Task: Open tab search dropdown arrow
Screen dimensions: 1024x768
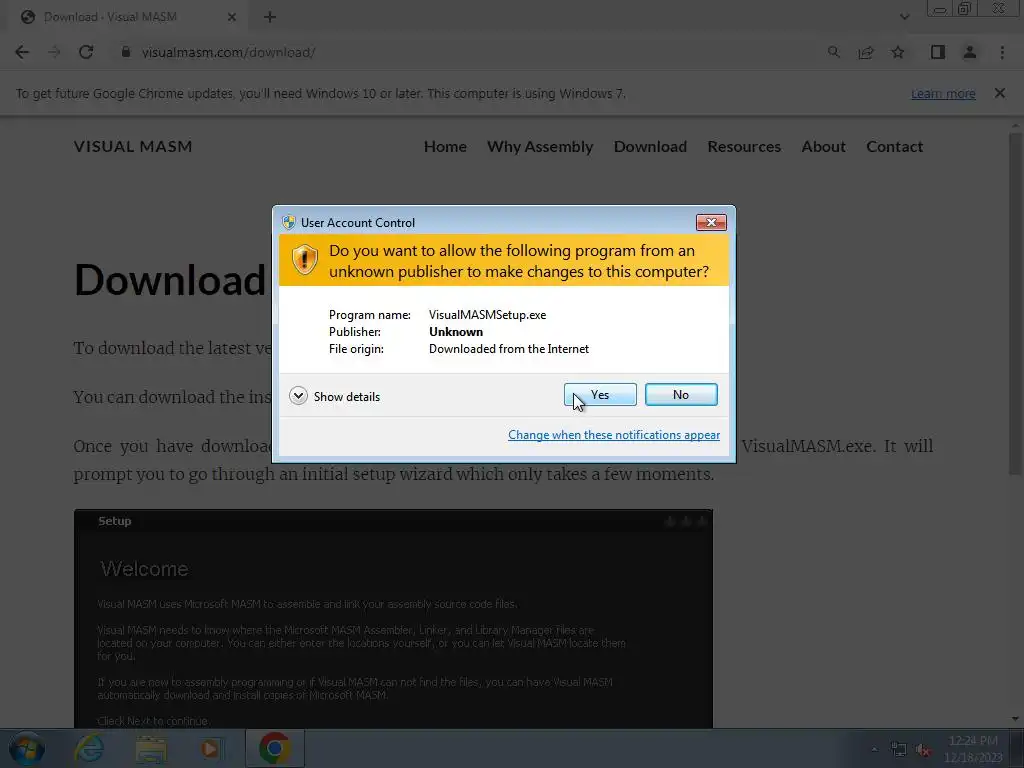Action: [904, 17]
